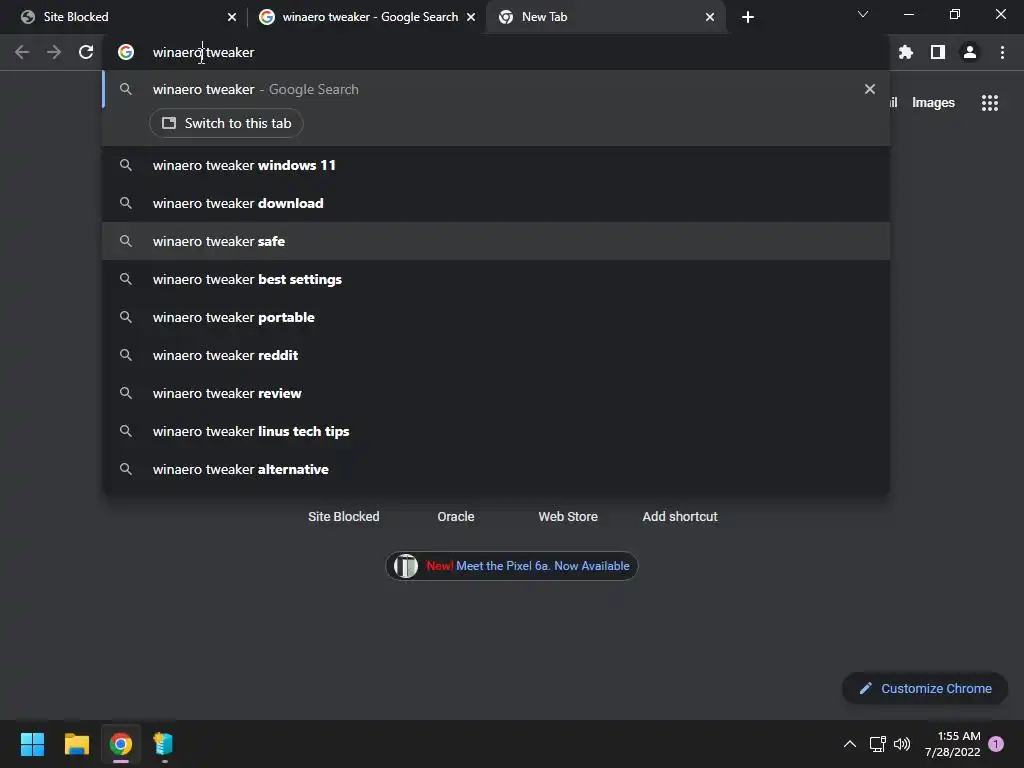
Task: Open the Oracle shortcut
Action: point(456,517)
